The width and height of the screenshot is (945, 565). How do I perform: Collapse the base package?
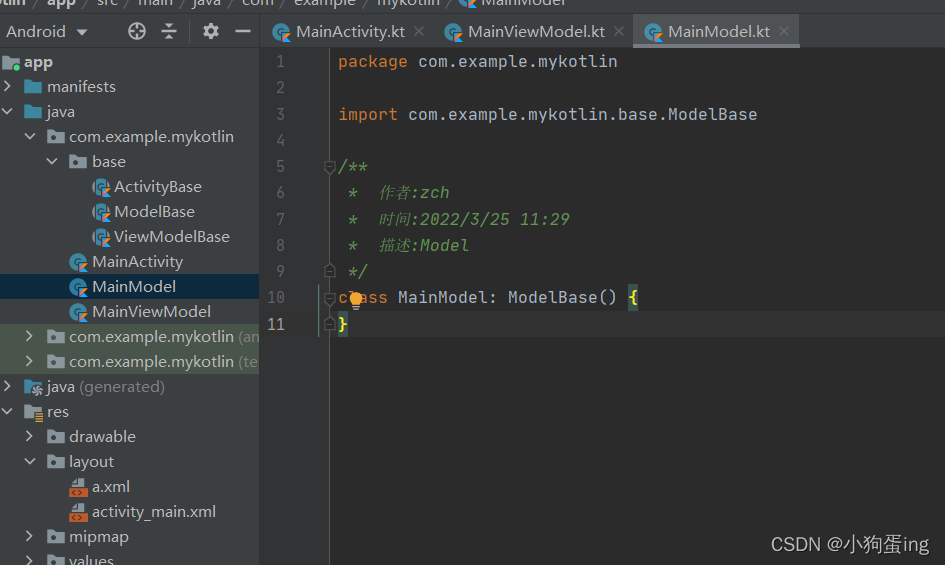52,162
